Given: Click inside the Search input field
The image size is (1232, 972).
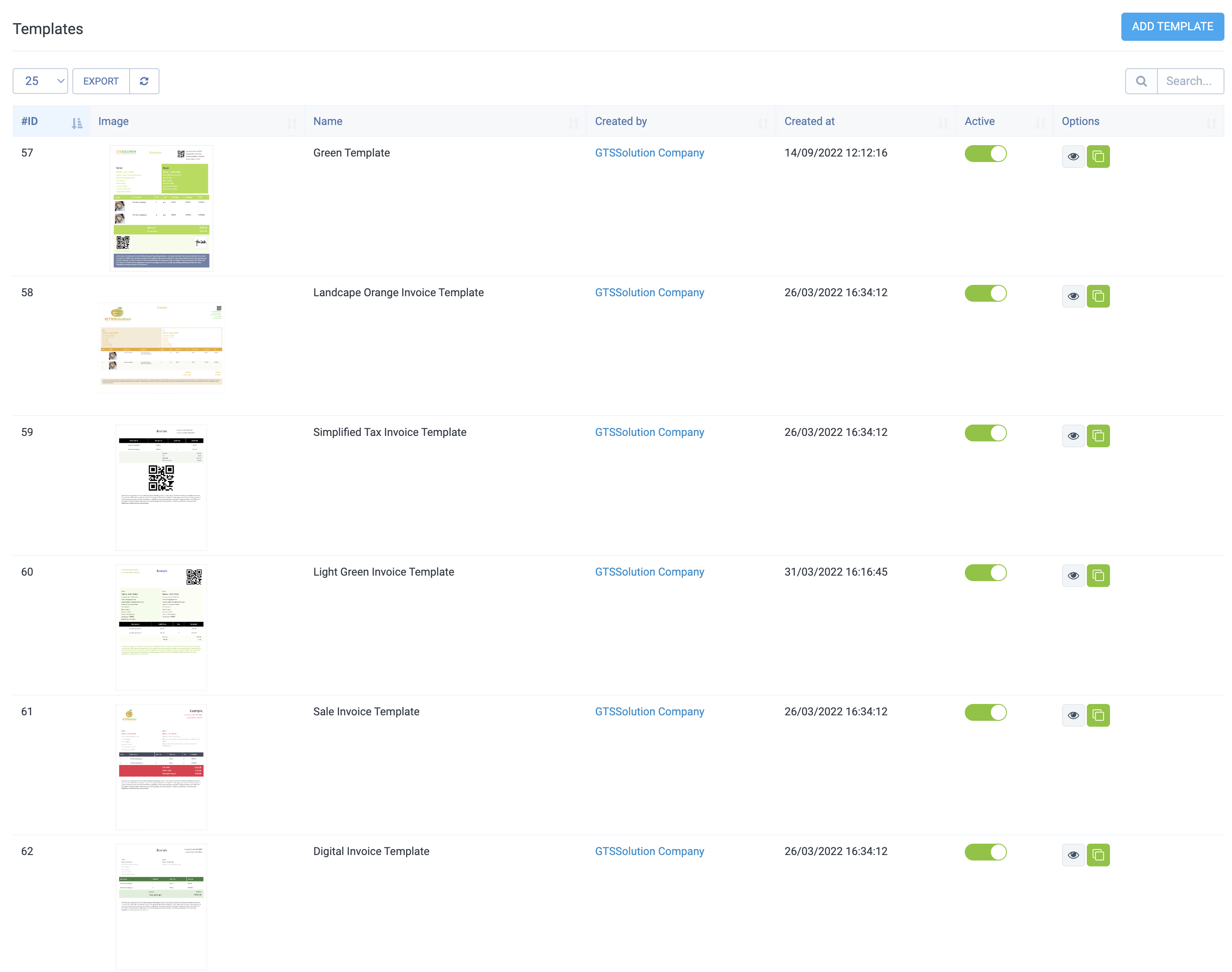Looking at the screenshot, I should point(1190,81).
